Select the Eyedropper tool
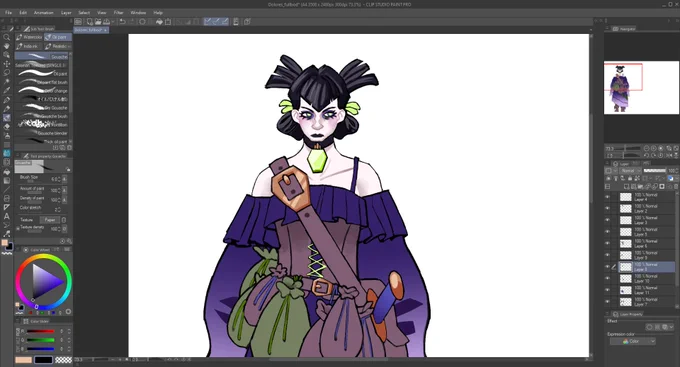The image size is (680, 367). (x=7, y=91)
